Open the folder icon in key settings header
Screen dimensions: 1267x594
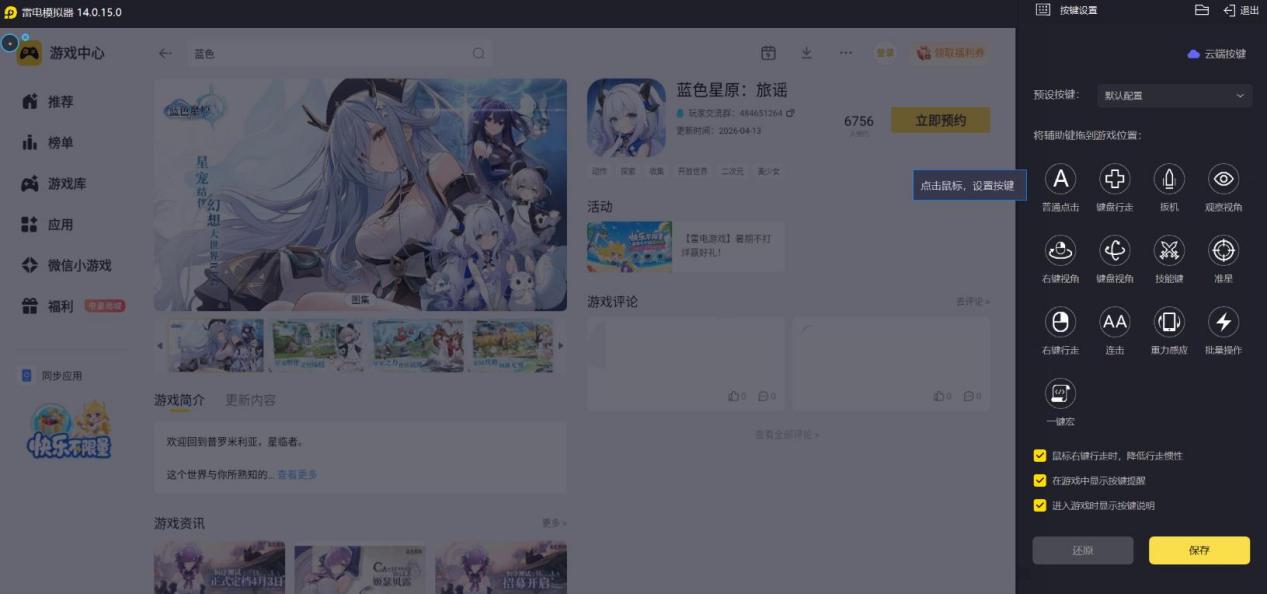click(x=1202, y=10)
